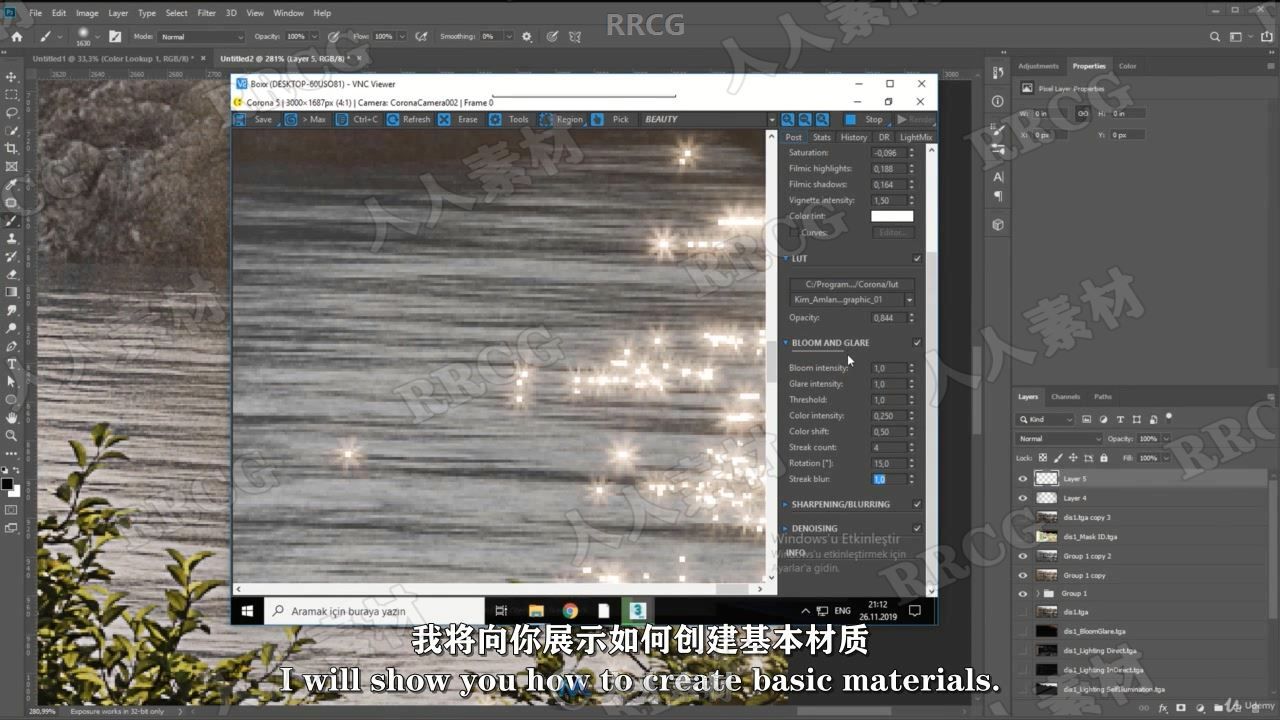The image size is (1280, 720).
Task: Toggle Denoising checkbox
Action: pos(917,528)
